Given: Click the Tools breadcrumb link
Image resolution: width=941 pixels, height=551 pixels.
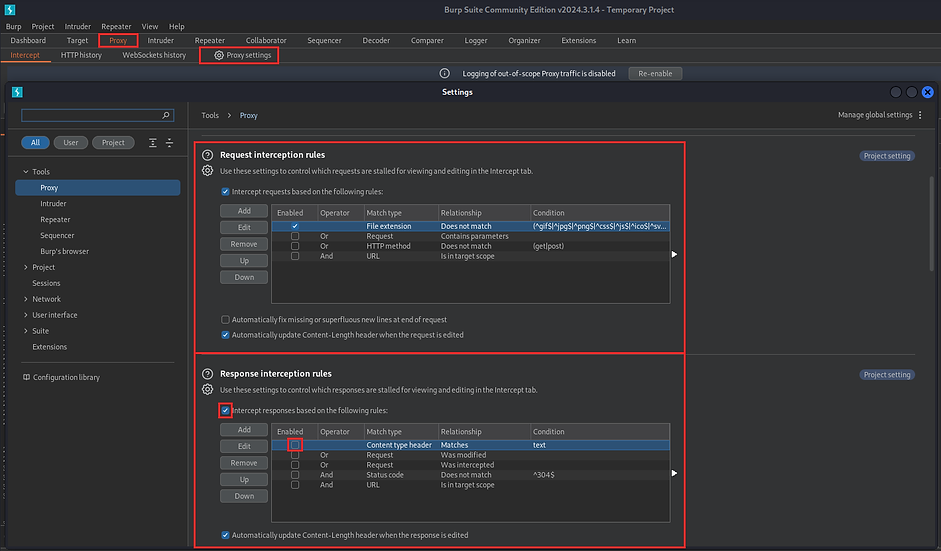Looking at the screenshot, I should 210,115.
